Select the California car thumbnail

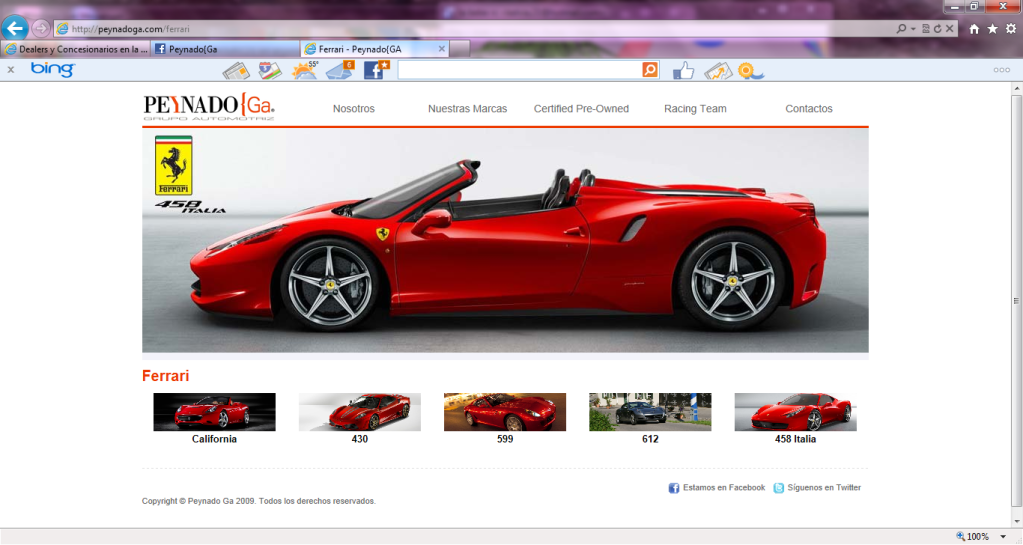pyautogui.click(x=214, y=412)
